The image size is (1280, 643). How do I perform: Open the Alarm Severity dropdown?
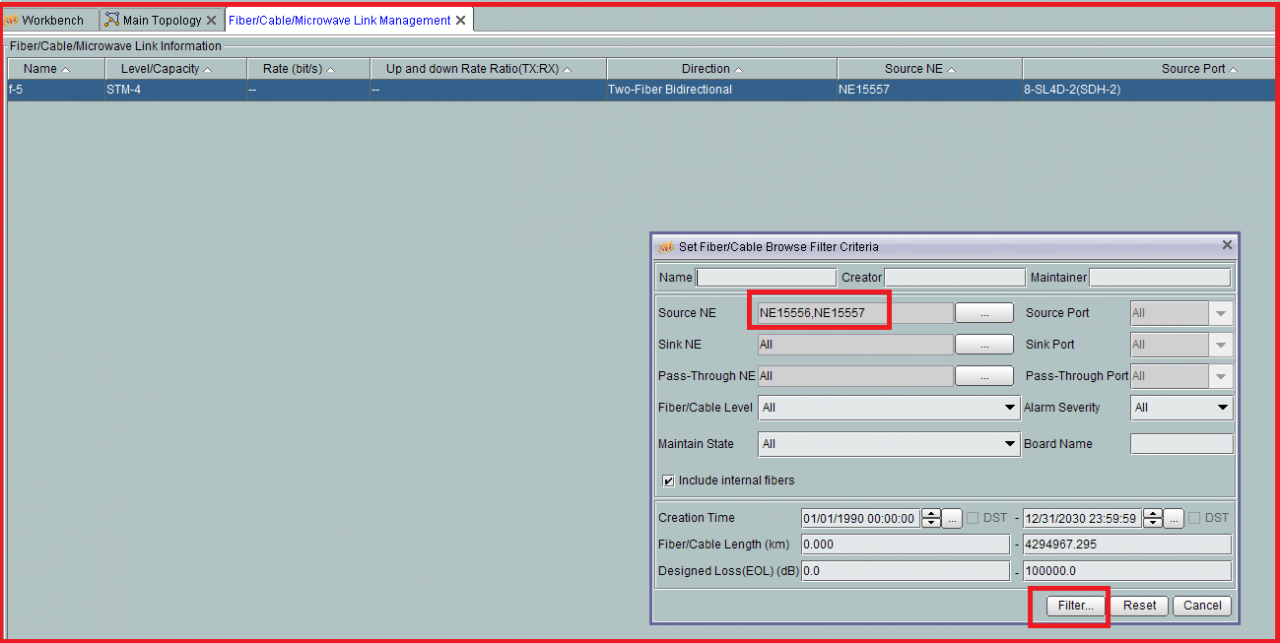1222,408
